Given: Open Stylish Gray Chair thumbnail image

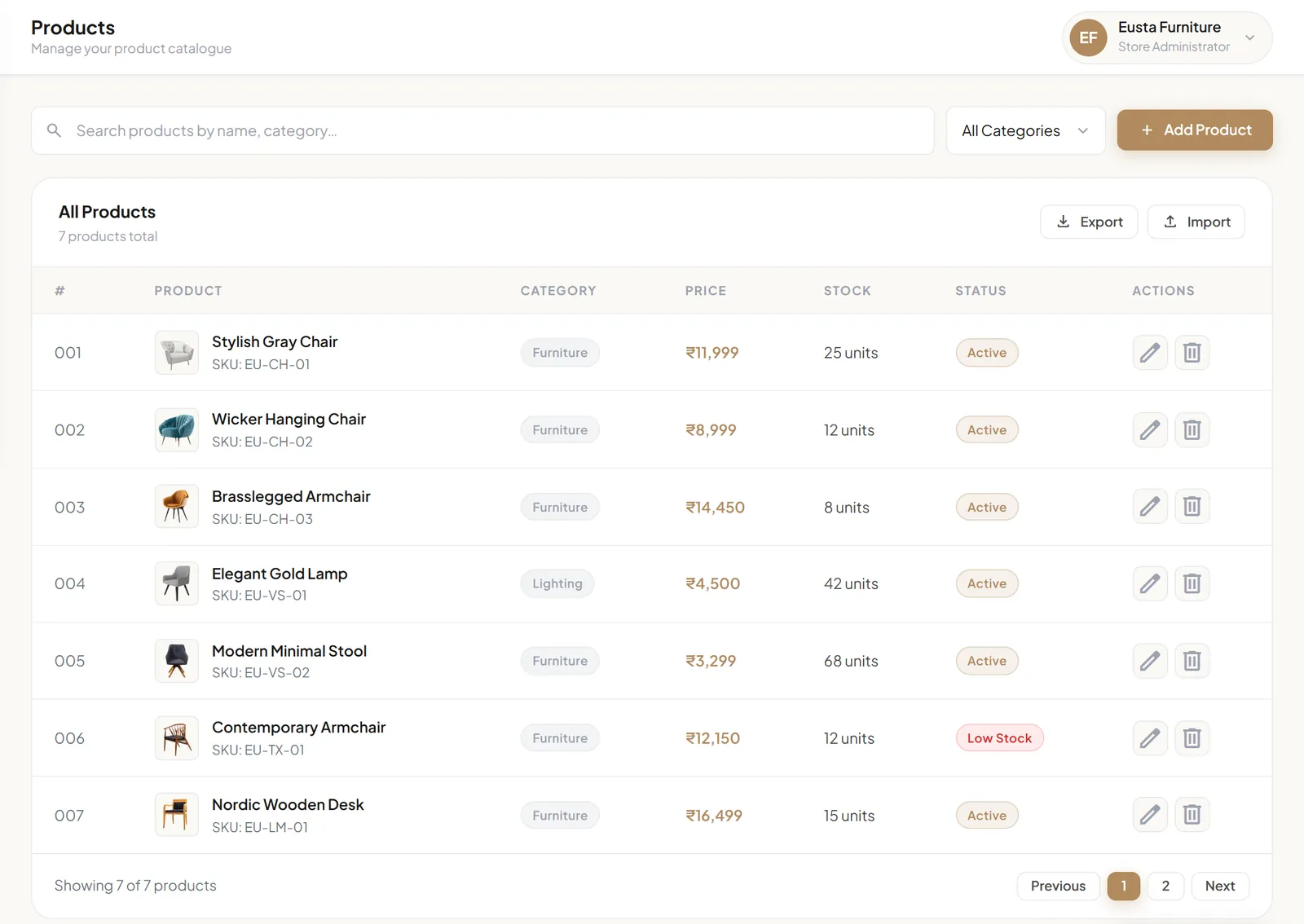Looking at the screenshot, I should click(x=177, y=353).
